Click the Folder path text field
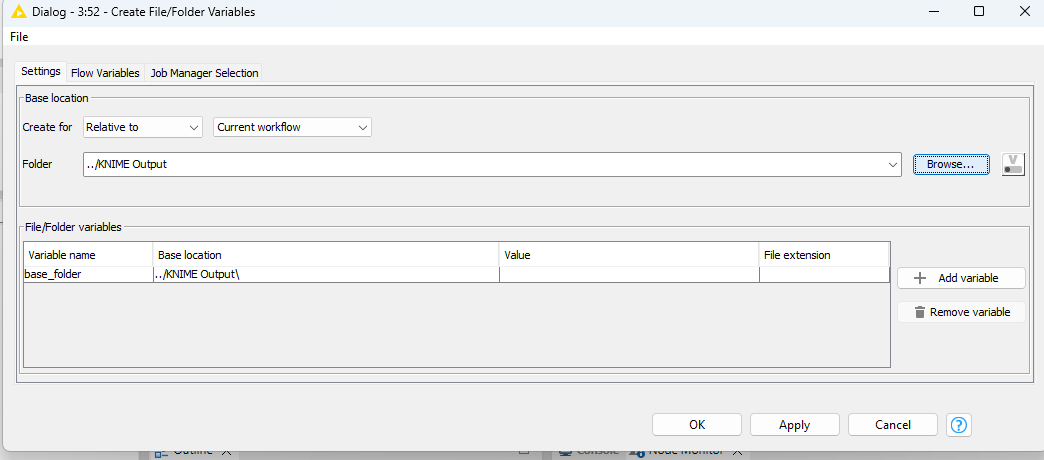The height and width of the screenshot is (460, 1044). click(x=480, y=164)
